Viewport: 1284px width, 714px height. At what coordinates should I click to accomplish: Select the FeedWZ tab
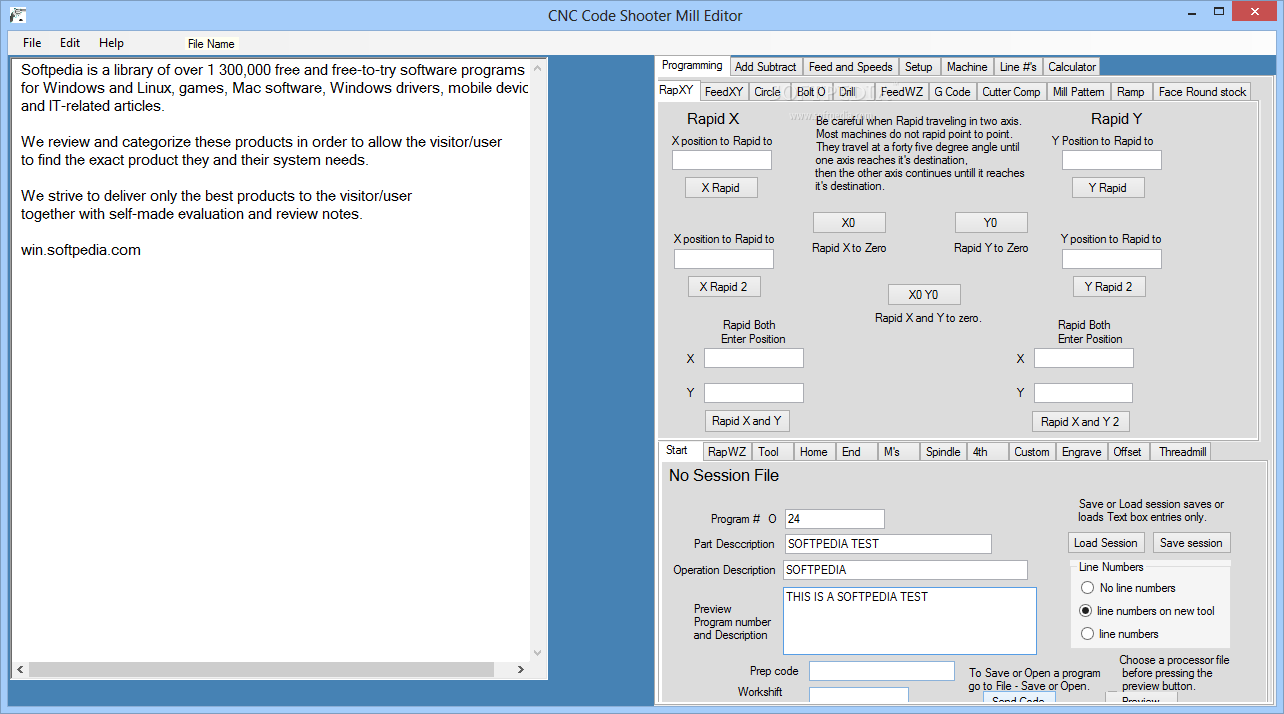point(901,92)
